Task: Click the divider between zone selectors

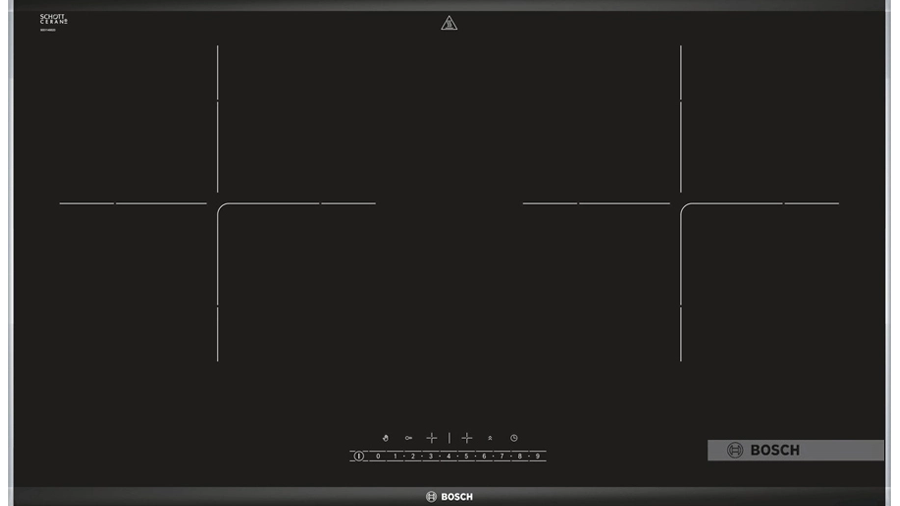Action: (449, 438)
